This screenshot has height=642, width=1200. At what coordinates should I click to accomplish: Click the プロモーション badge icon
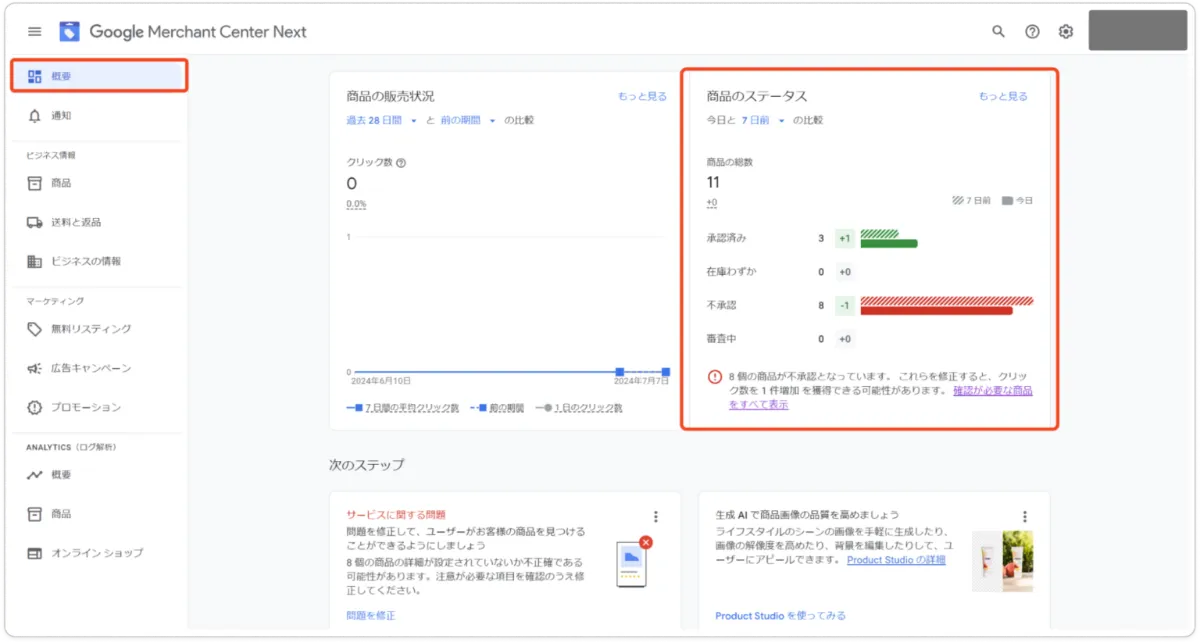point(35,407)
